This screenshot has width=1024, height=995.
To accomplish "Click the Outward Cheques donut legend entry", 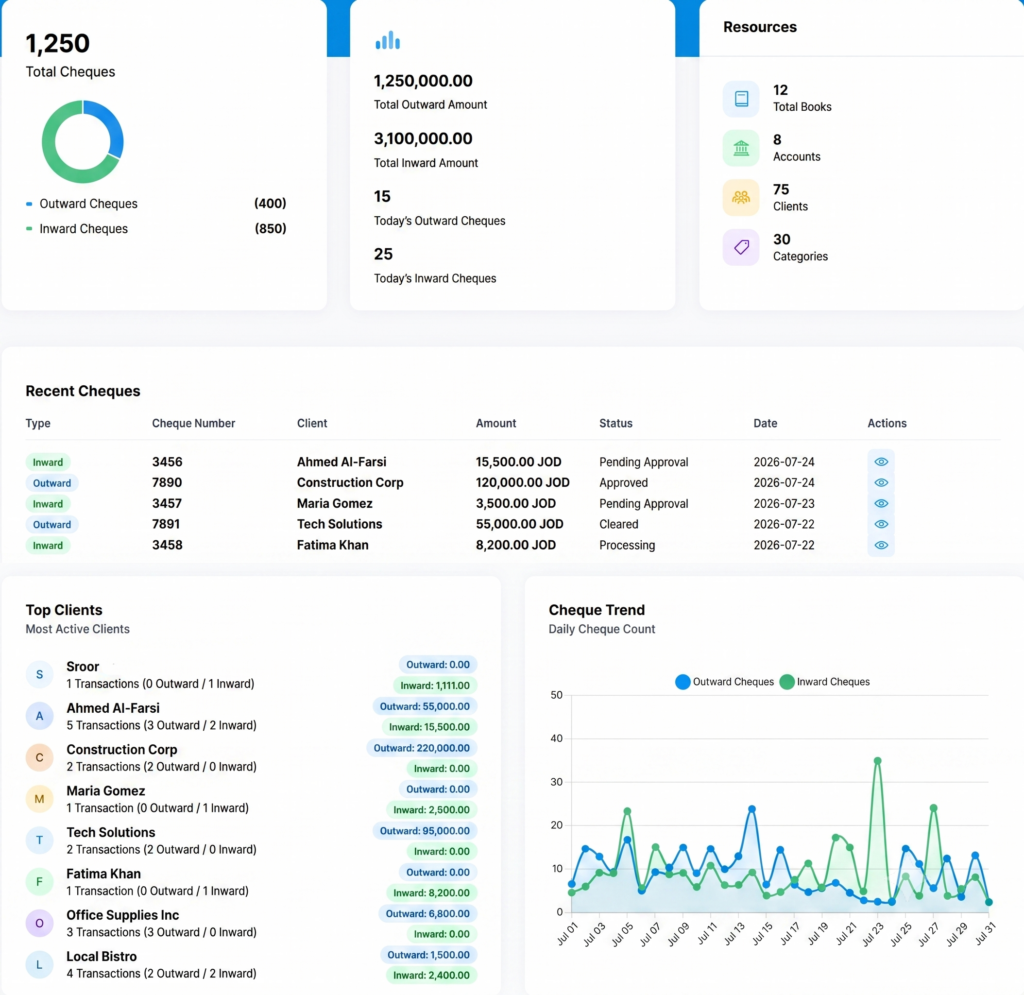I will 82,204.
